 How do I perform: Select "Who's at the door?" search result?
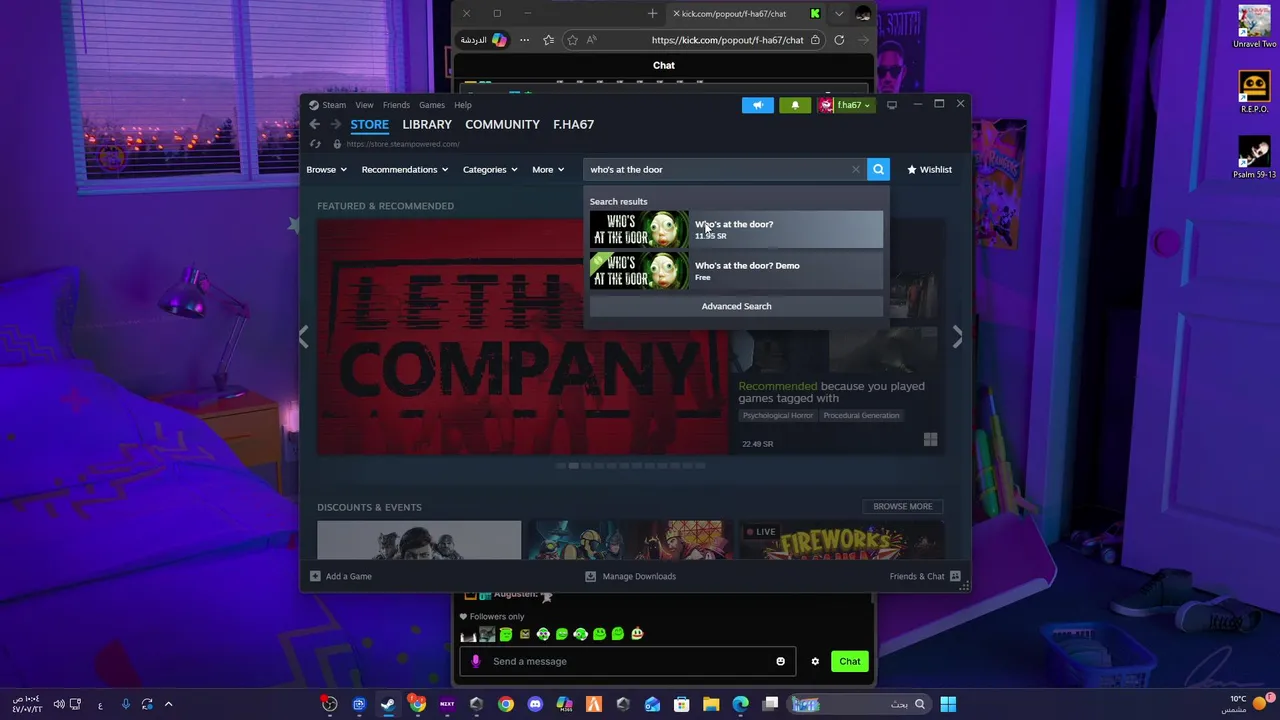(x=736, y=229)
